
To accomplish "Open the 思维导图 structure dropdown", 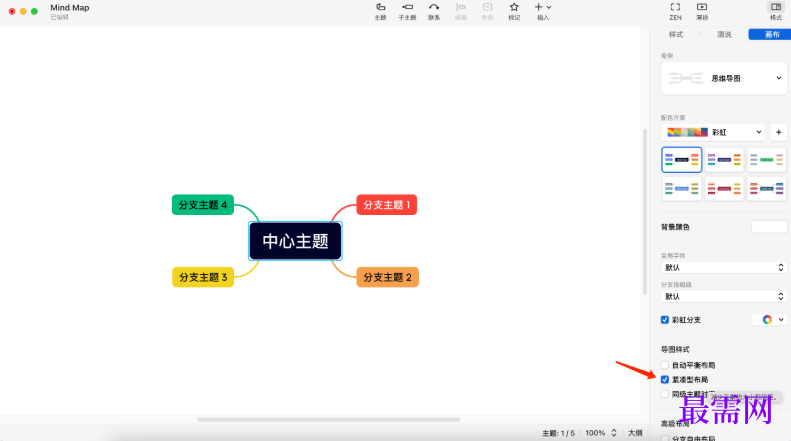I will [724, 78].
